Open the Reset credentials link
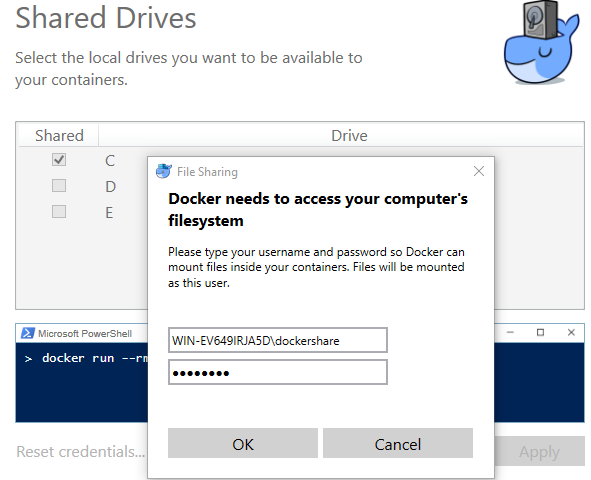The height and width of the screenshot is (480, 591). 81,451
